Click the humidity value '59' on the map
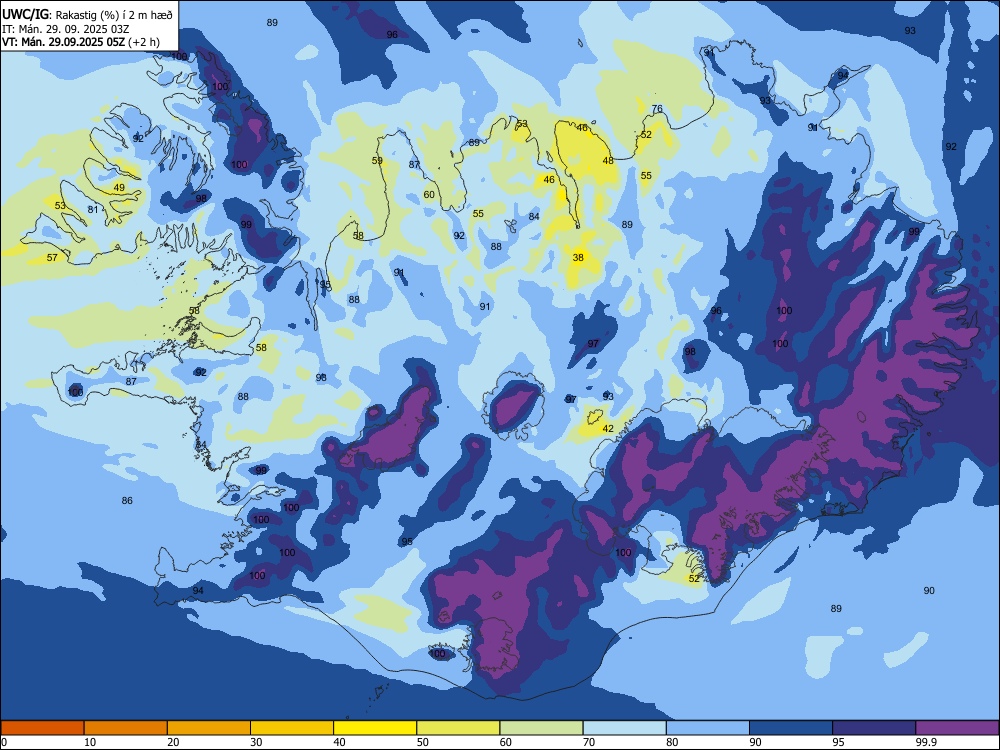This screenshot has height=750, width=1000. coord(377,161)
